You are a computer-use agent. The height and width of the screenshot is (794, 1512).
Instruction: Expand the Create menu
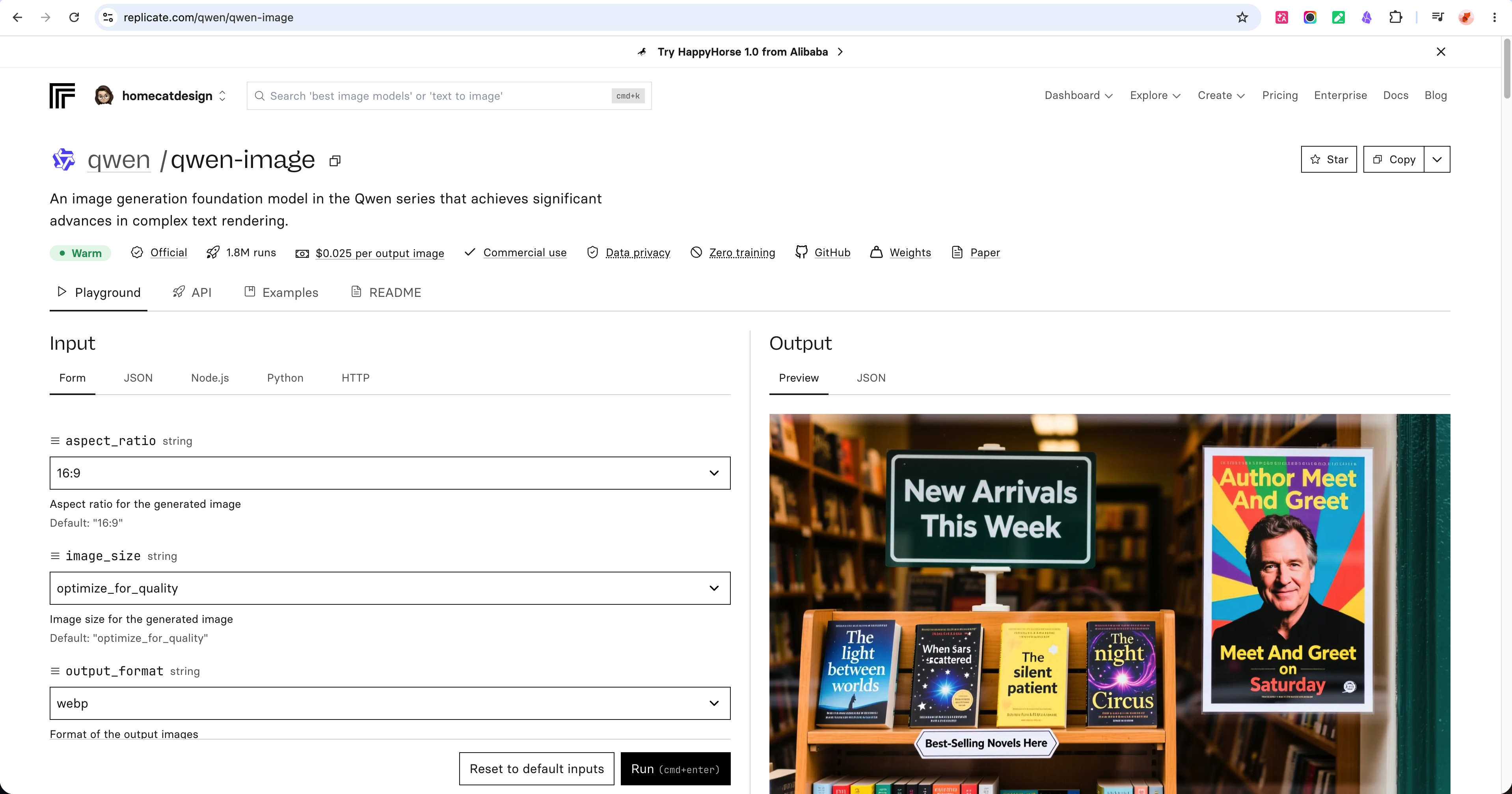(x=1221, y=95)
